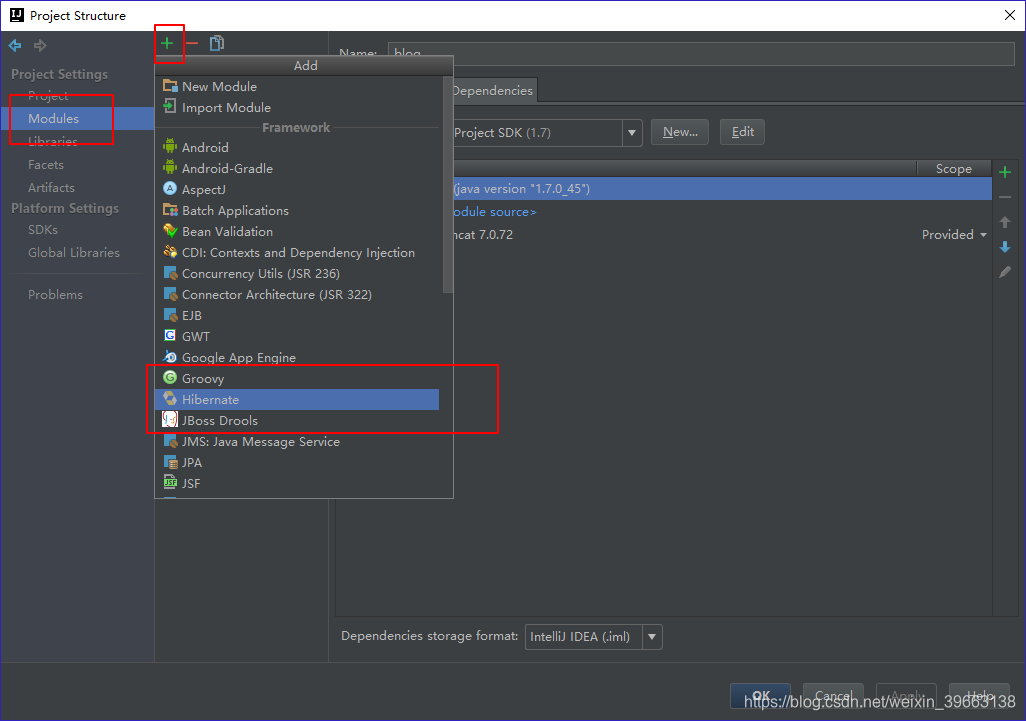The image size is (1026, 721).
Task: Click the Copy module icon
Action: tap(217, 43)
